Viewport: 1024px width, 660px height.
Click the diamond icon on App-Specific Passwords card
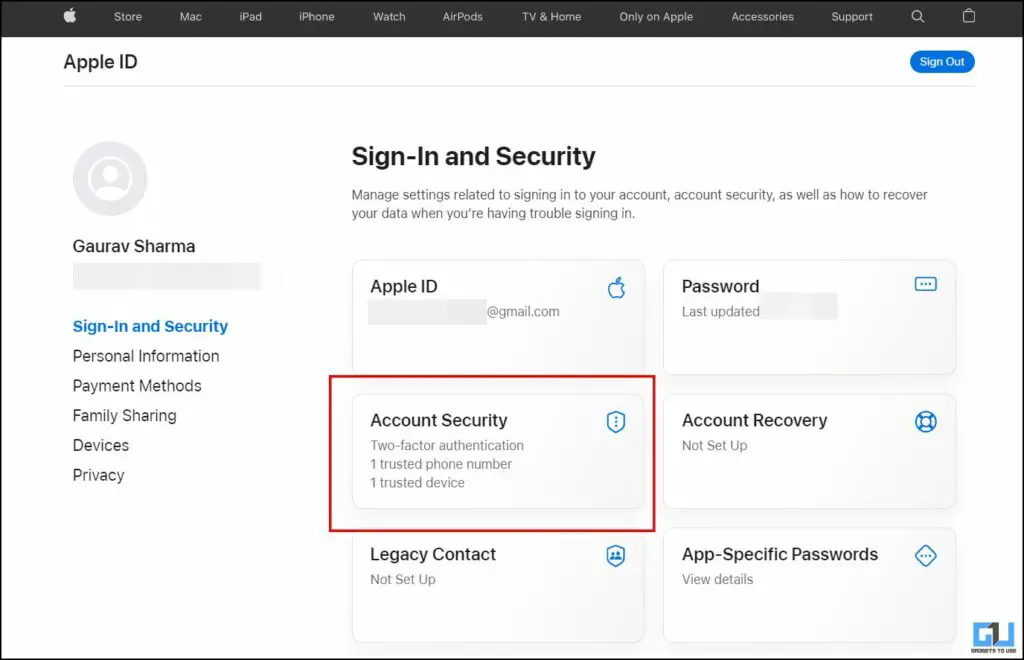(x=925, y=556)
